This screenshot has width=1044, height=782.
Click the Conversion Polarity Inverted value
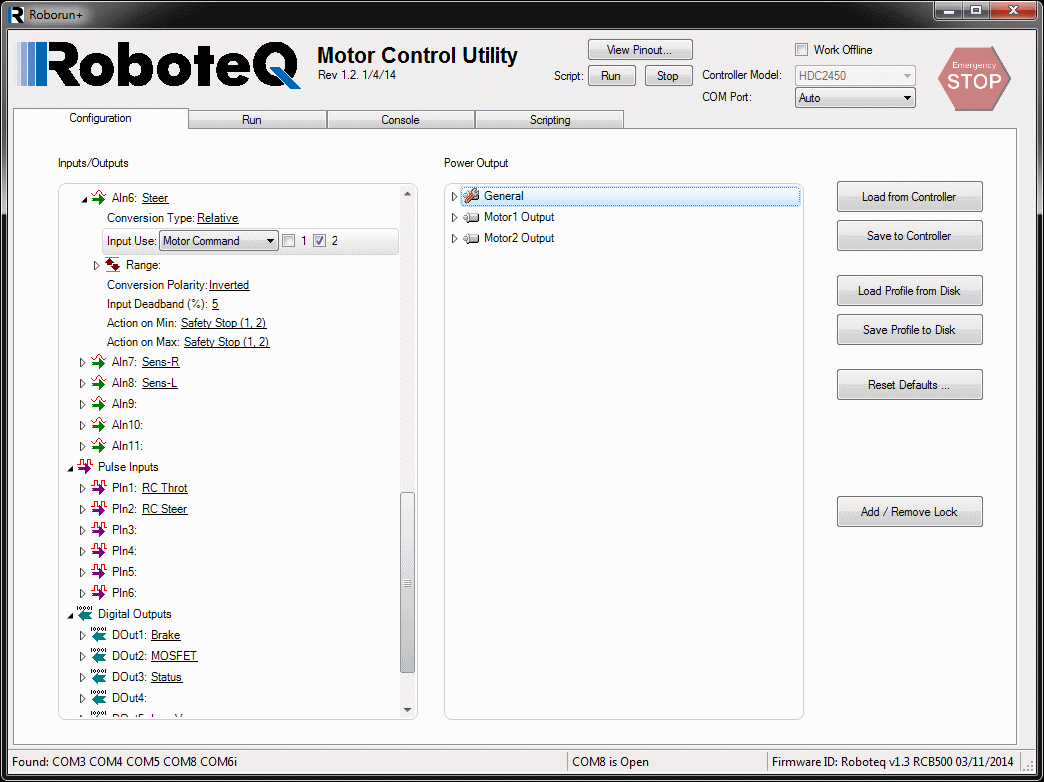pos(229,285)
